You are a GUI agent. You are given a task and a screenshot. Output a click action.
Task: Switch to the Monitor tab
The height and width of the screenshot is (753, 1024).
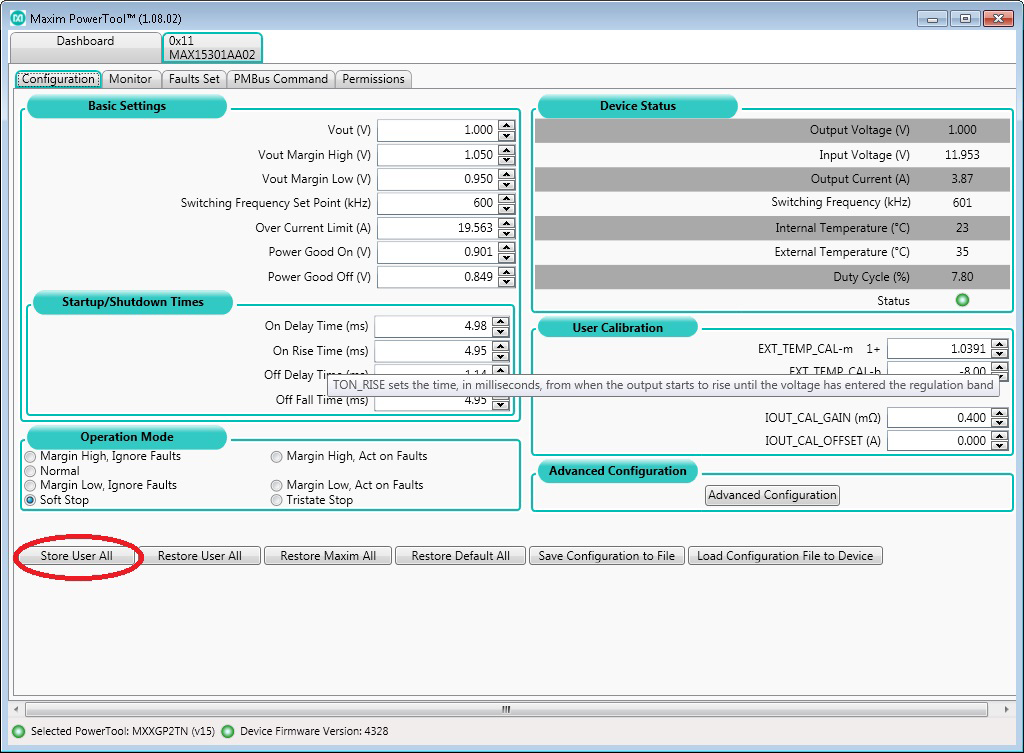click(130, 79)
